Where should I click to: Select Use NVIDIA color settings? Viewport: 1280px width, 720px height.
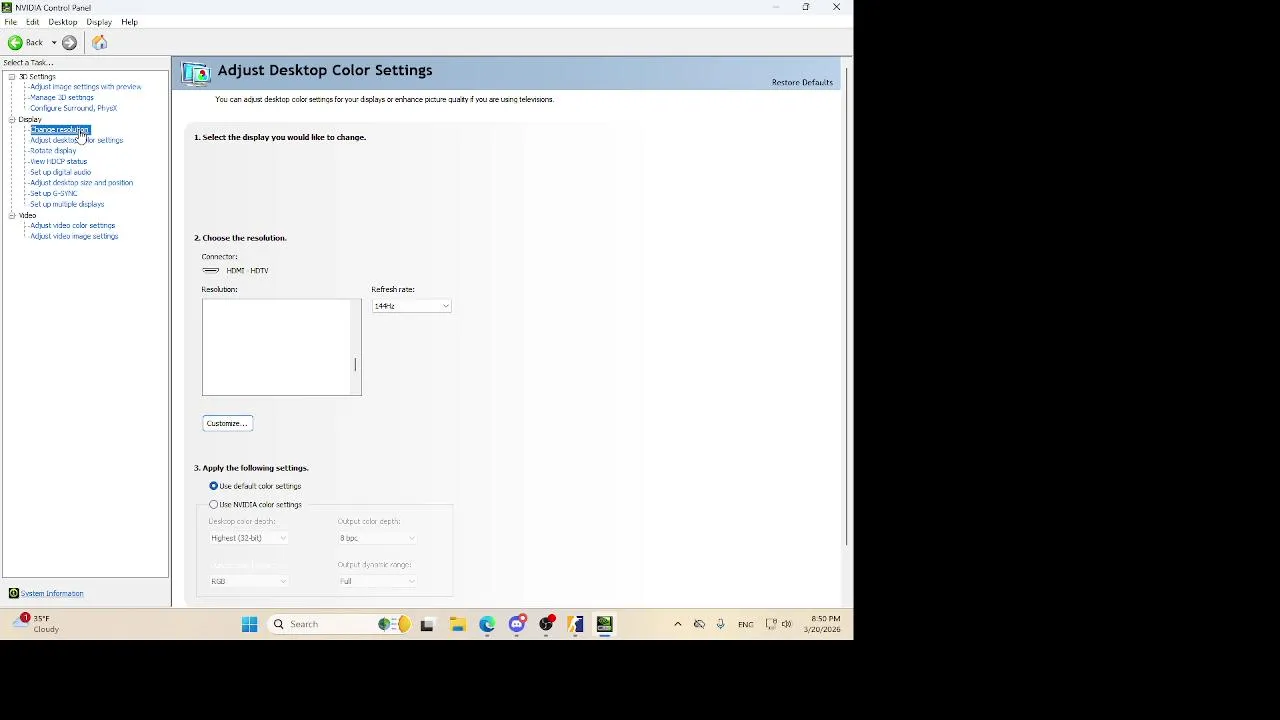[x=213, y=504]
